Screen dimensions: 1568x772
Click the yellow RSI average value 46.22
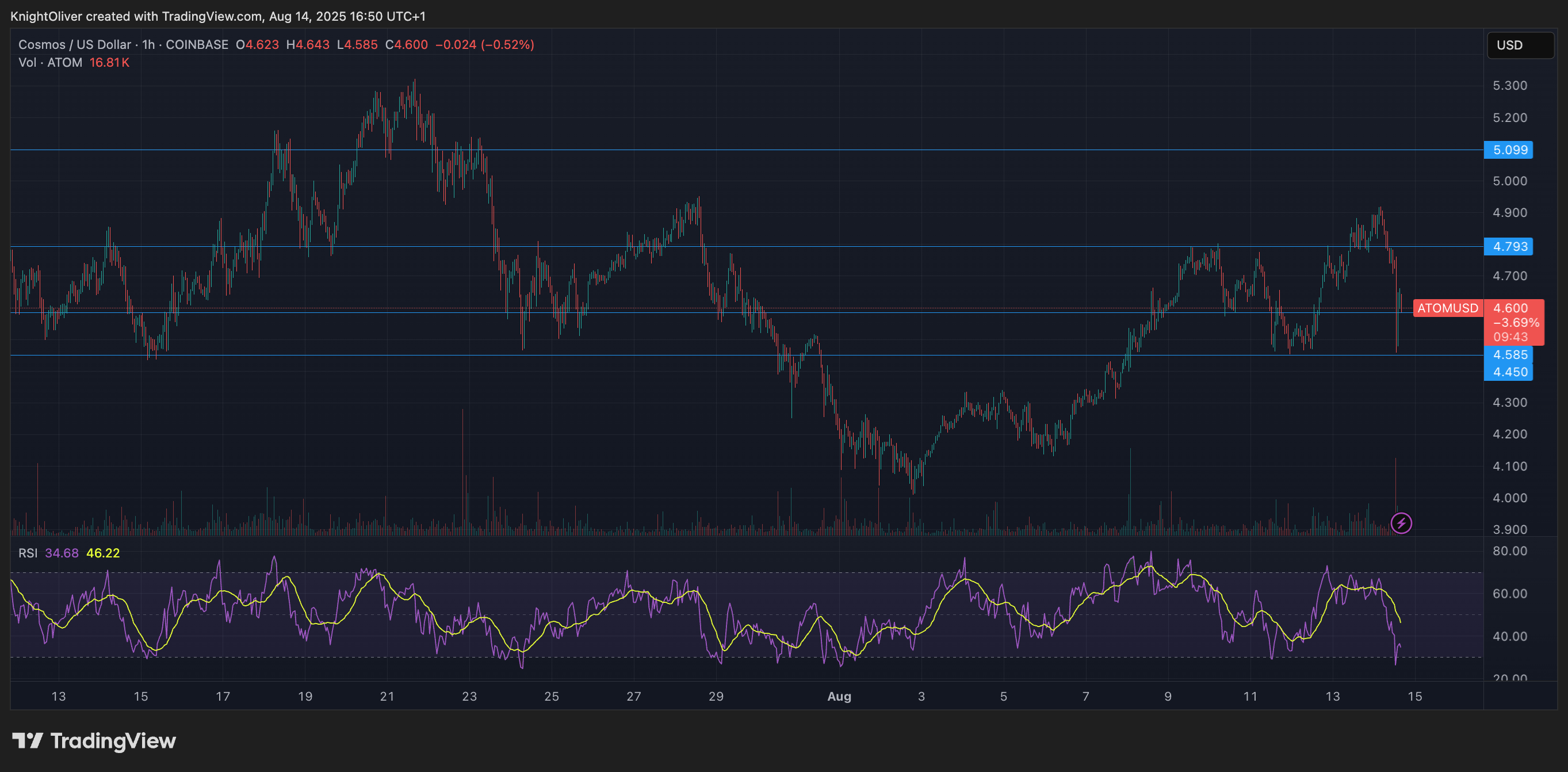103,553
